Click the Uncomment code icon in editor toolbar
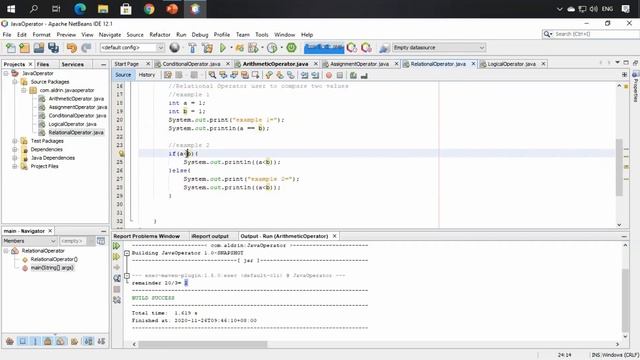 364,75
